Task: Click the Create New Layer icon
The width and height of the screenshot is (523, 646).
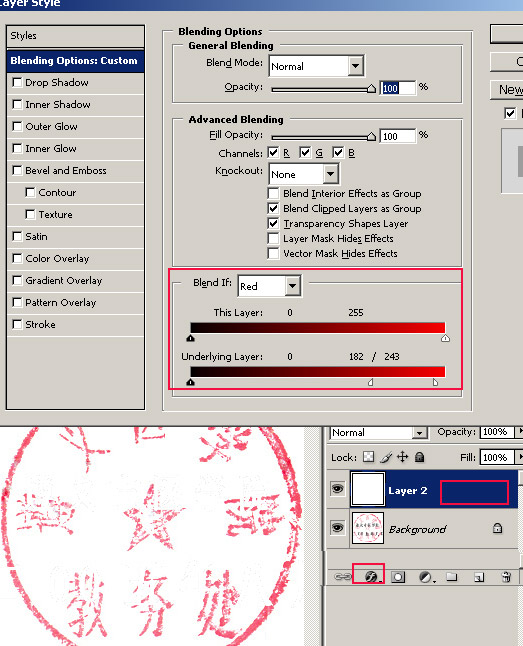Action: [478, 577]
